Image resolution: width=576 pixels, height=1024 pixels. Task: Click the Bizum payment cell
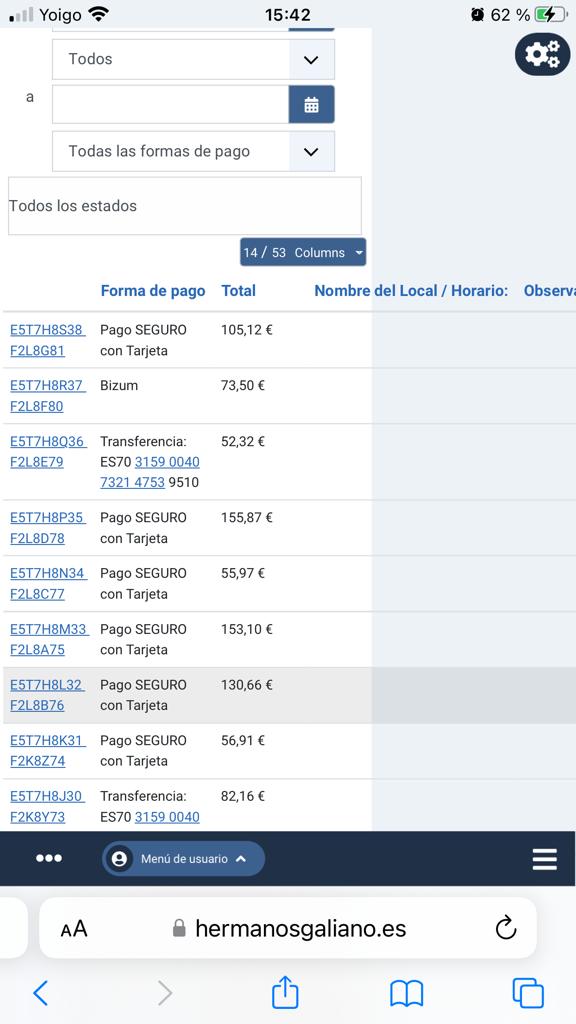pos(119,385)
